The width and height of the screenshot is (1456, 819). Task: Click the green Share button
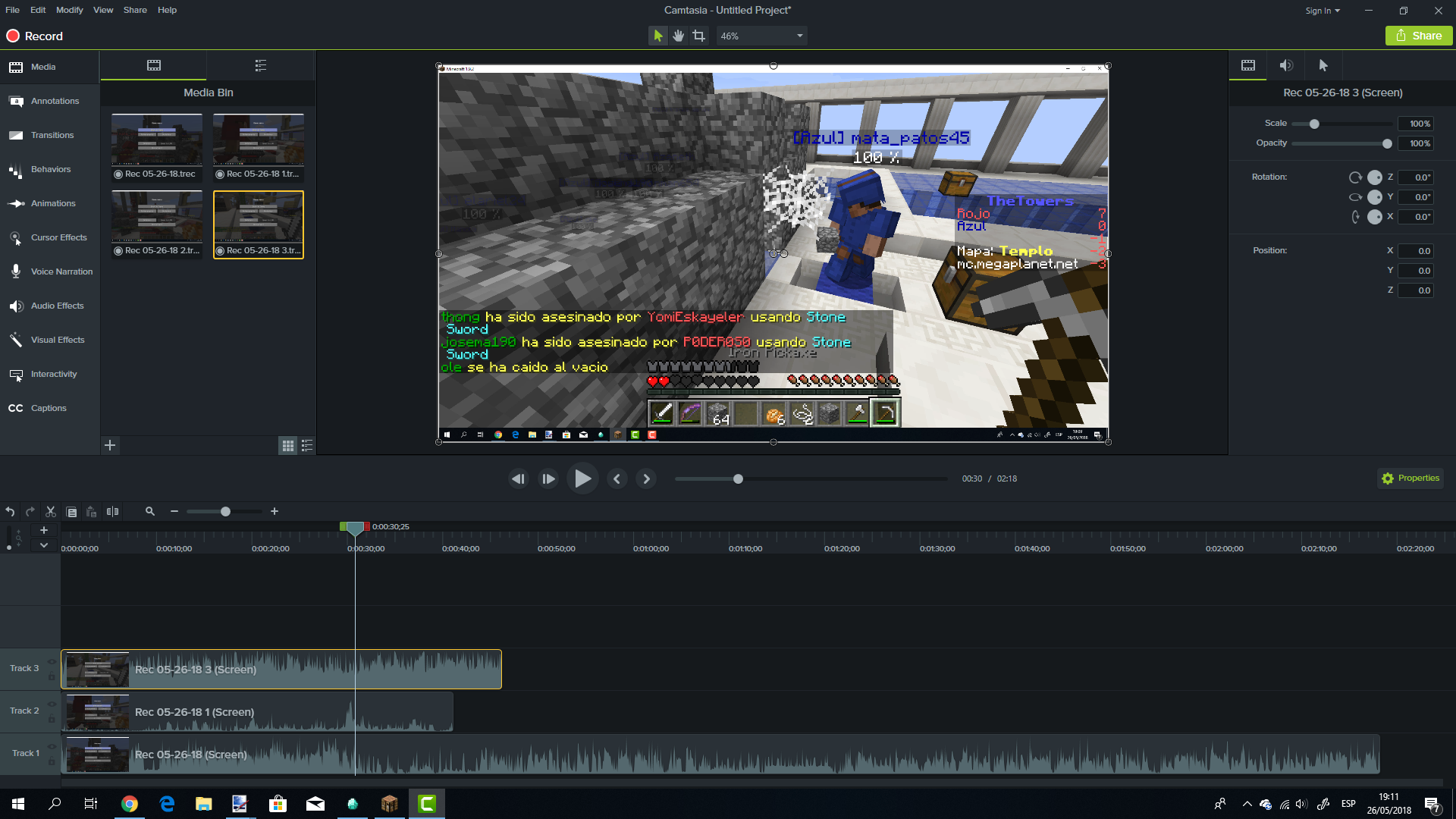click(x=1419, y=36)
